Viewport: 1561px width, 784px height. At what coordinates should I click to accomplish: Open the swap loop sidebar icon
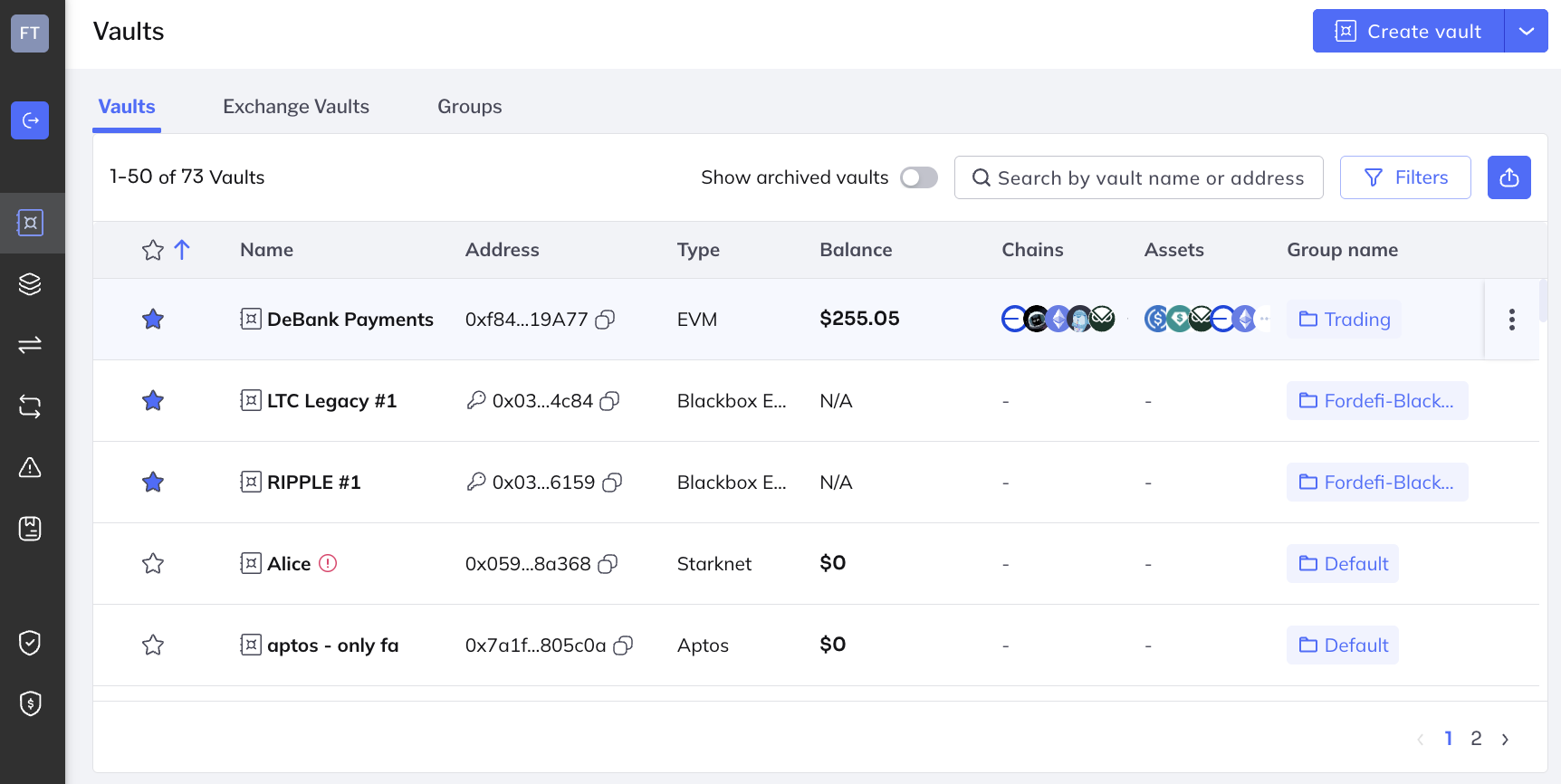tap(30, 406)
